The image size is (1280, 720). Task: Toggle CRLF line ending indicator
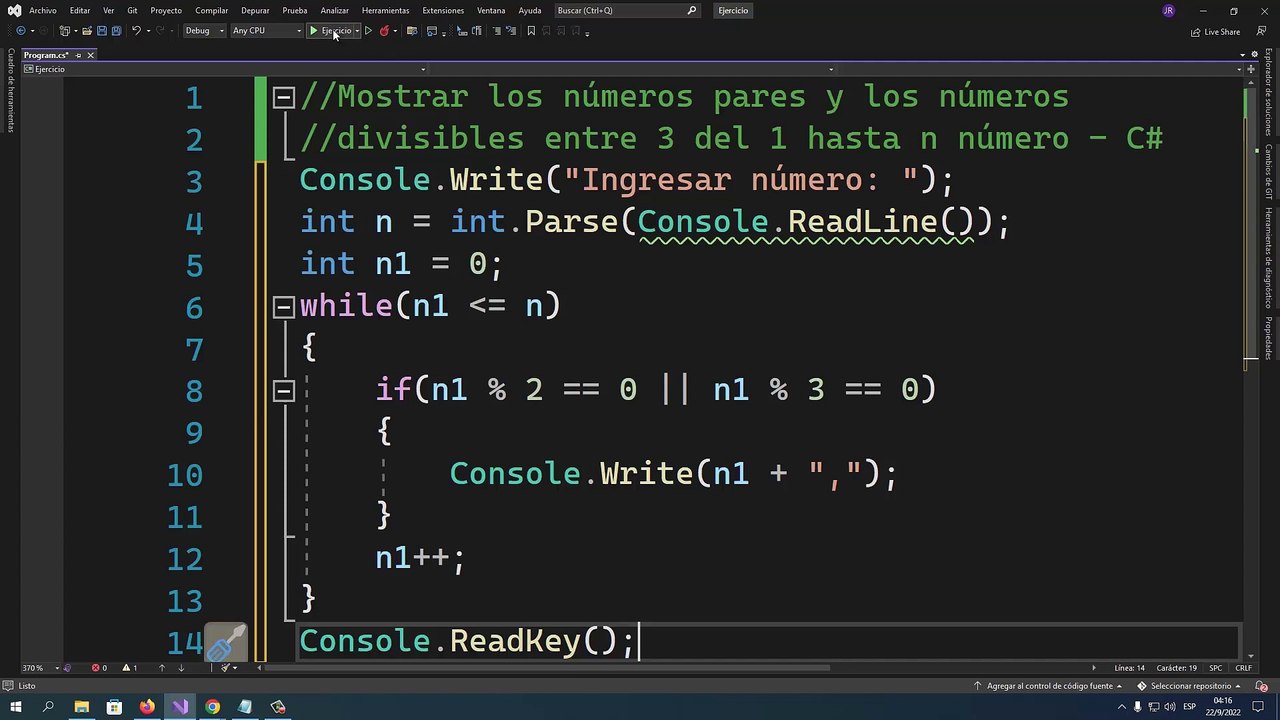pos(1243,668)
